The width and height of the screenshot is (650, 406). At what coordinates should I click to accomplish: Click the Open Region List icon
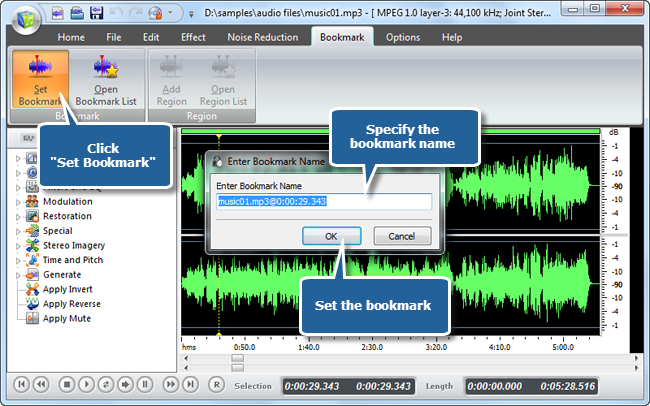point(223,79)
